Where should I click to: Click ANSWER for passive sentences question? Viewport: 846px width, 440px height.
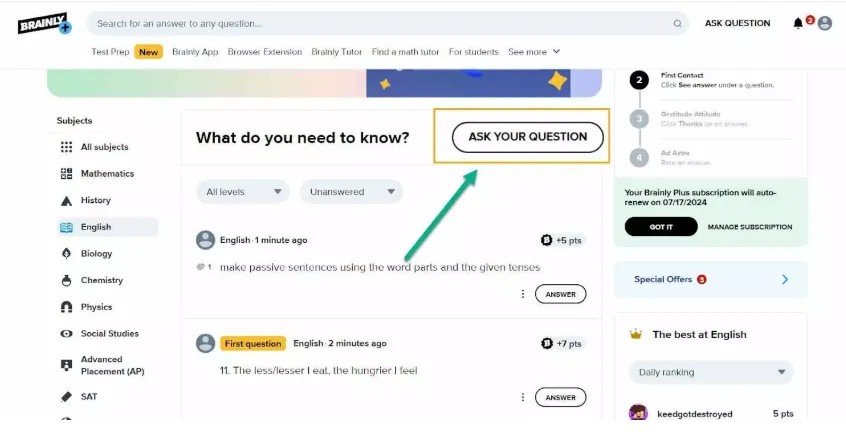tap(561, 294)
